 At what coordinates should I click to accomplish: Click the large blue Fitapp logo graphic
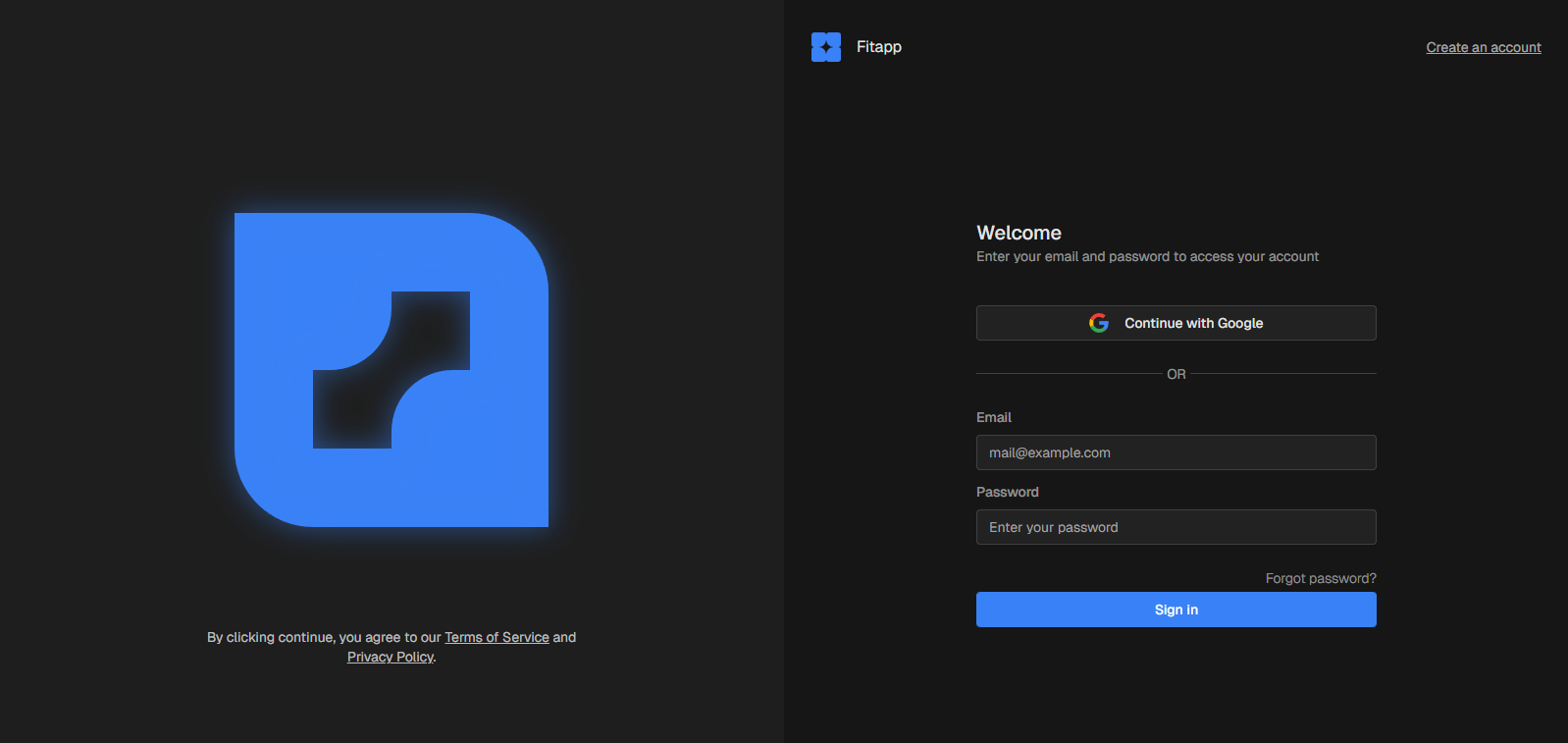[x=391, y=370]
